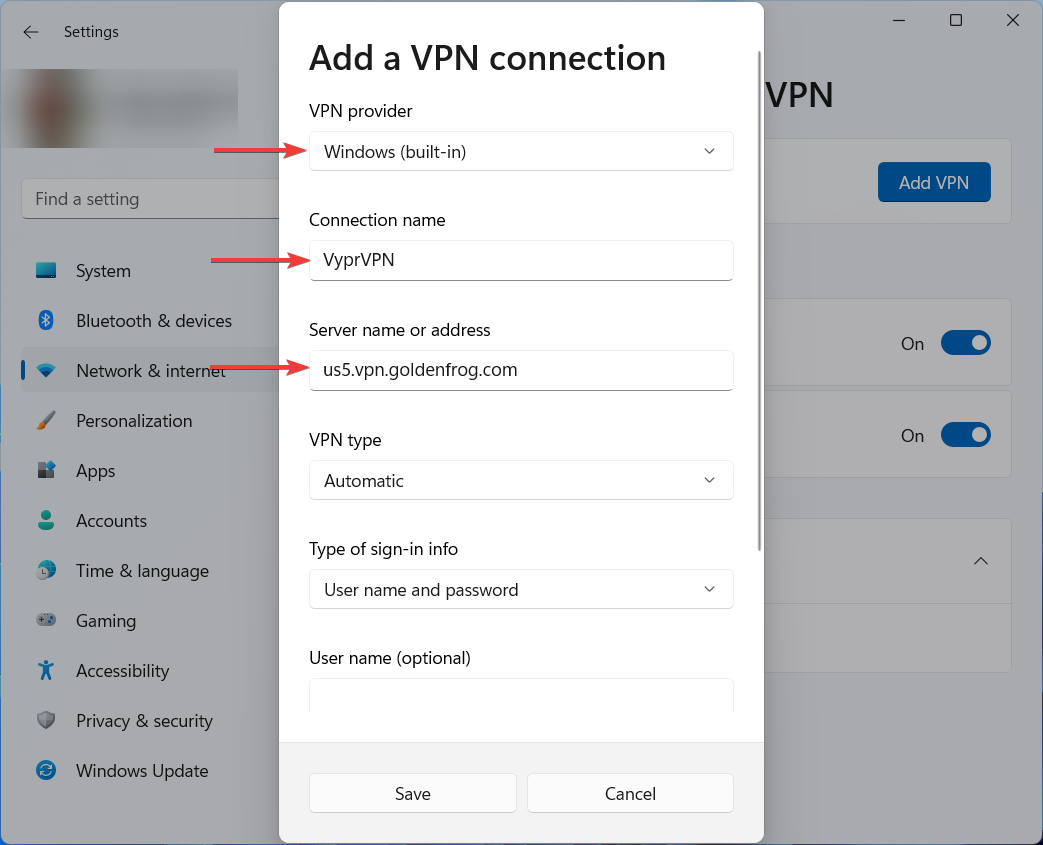Disable the lower On toggle switch
Screen dimensions: 1043x845
[x=965, y=435]
